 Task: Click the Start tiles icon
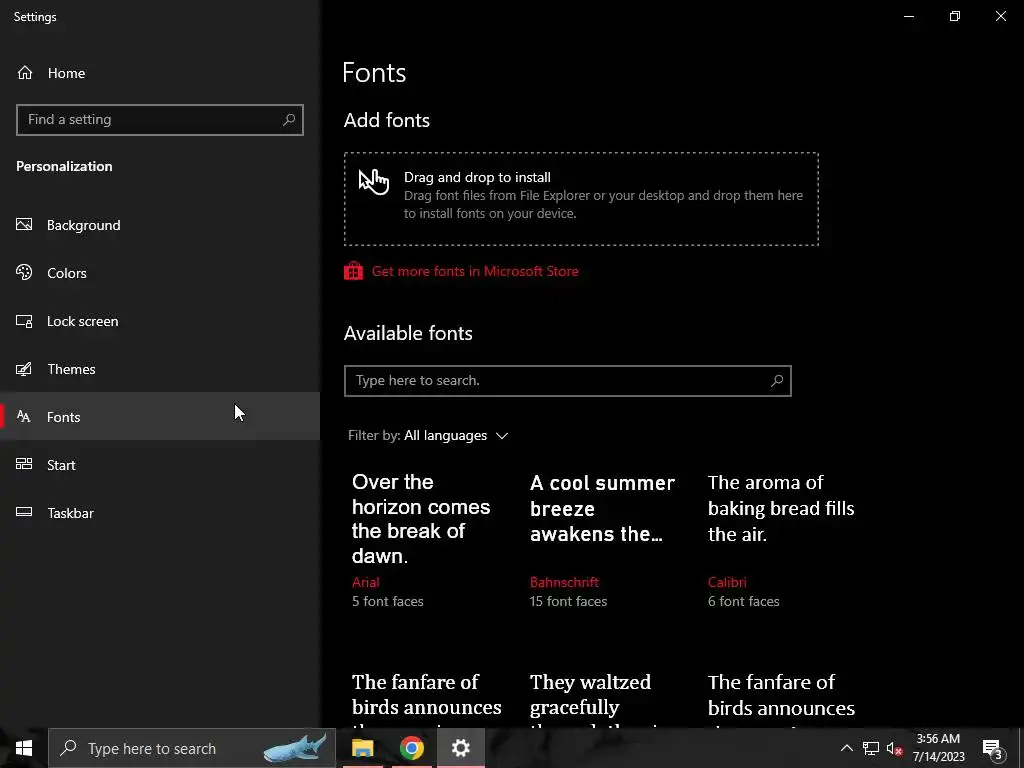click(24, 464)
